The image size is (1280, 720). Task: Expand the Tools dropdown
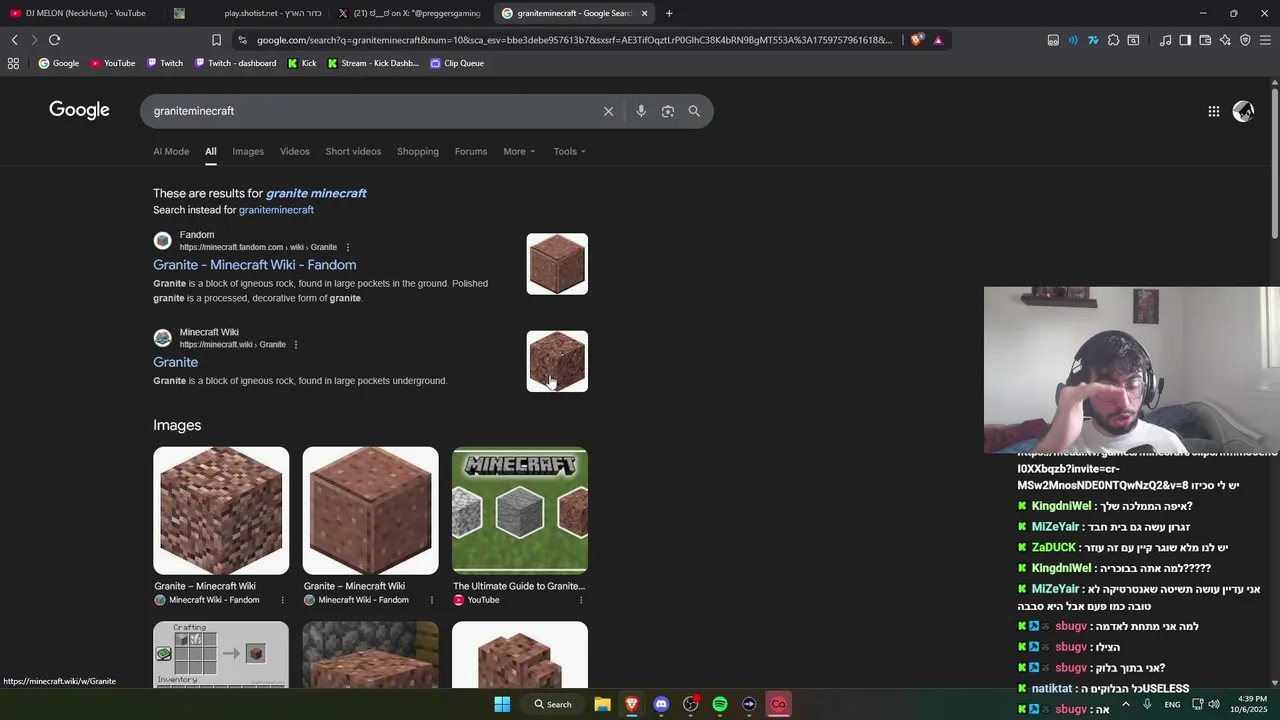click(x=570, y=151)
